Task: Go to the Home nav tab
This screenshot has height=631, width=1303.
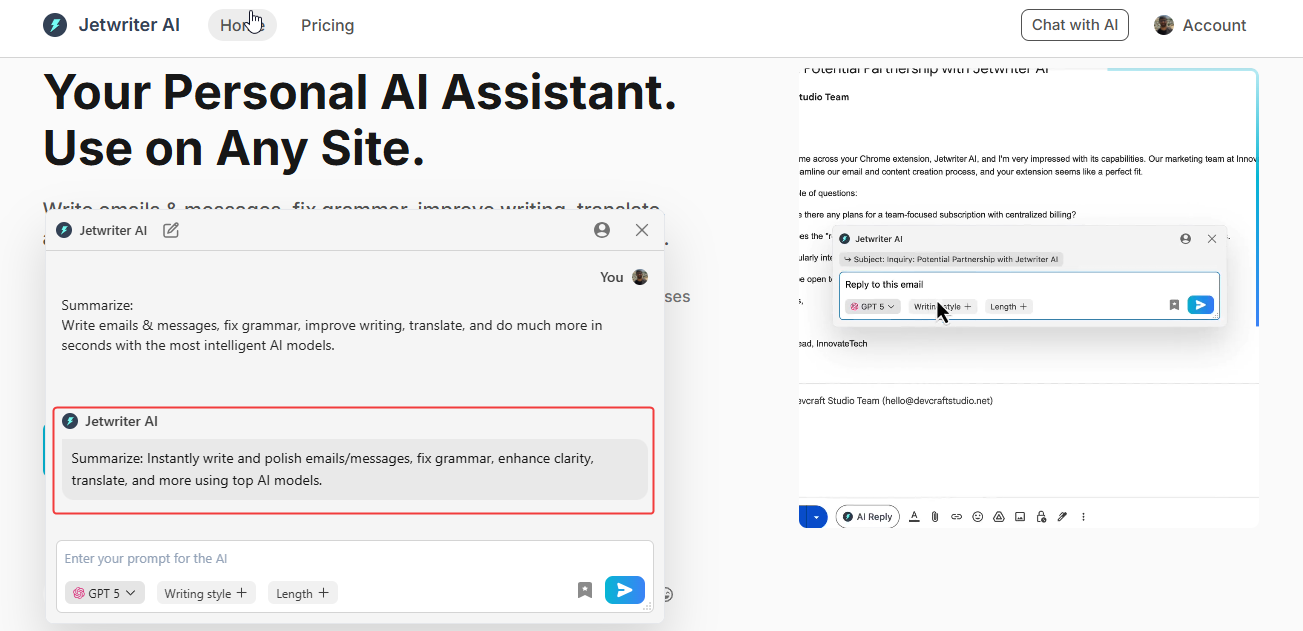Action: pyautogui.click(x=242, y=25)
